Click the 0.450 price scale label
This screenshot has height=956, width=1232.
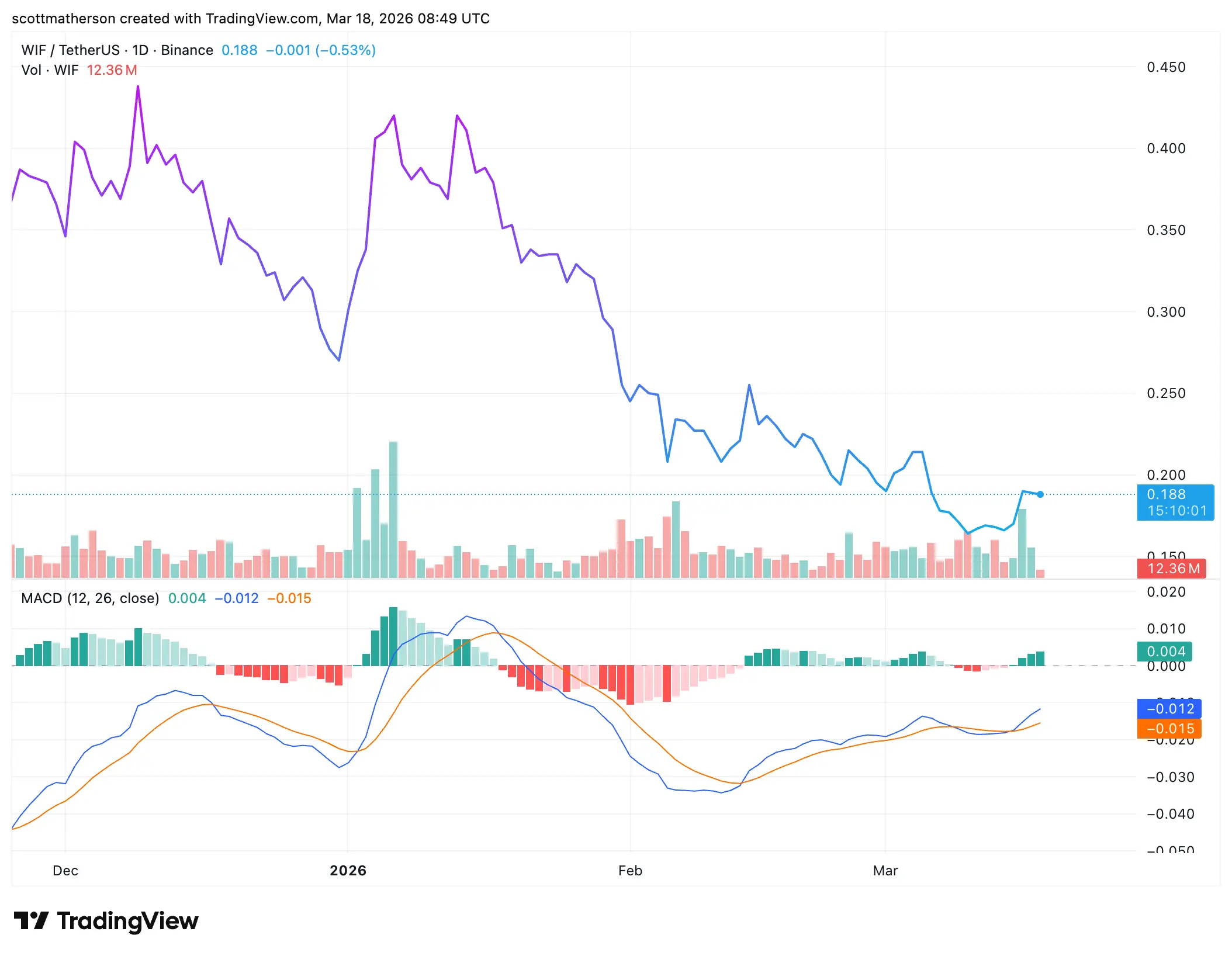1166,67
